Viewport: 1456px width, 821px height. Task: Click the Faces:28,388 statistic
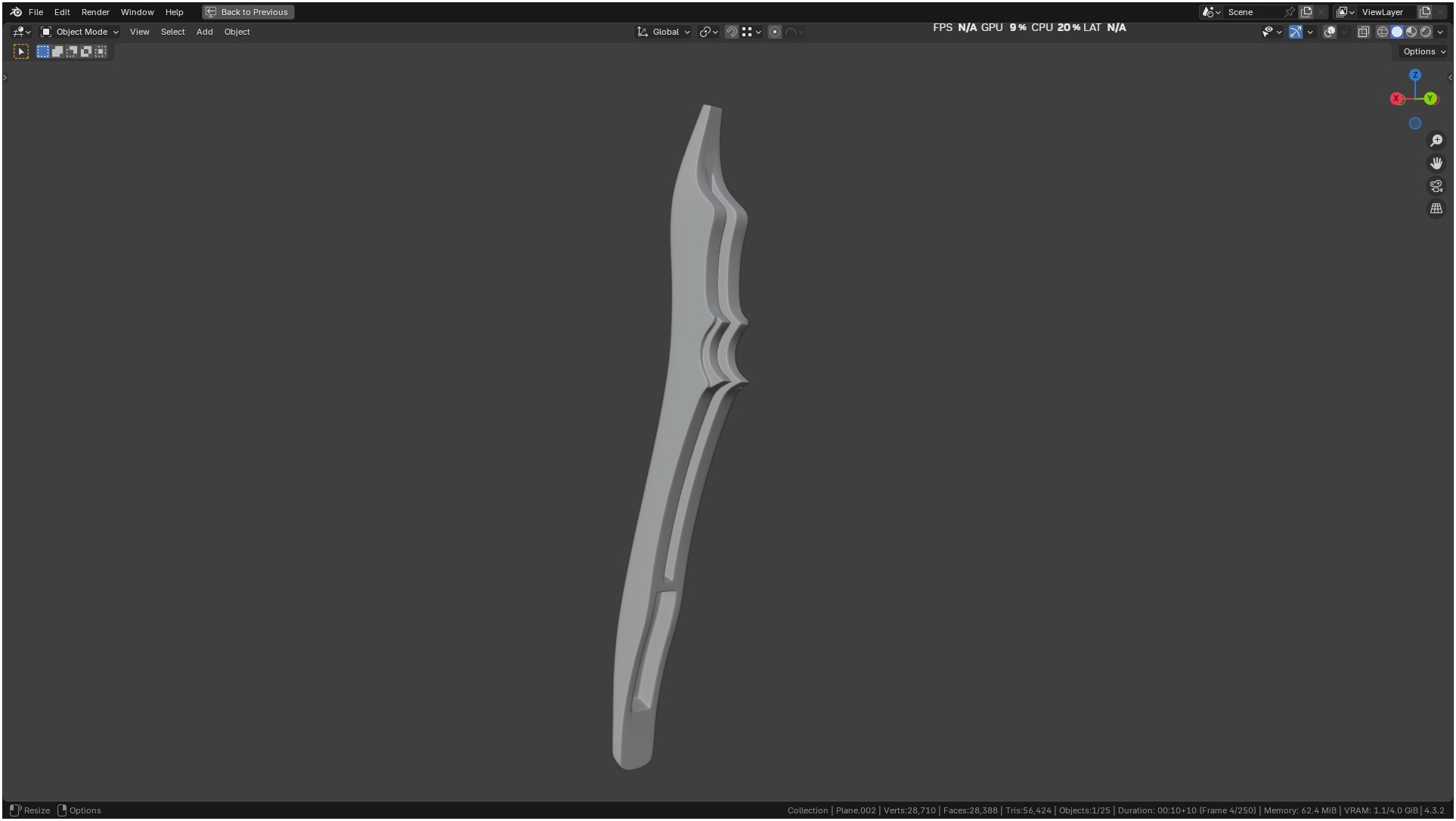pos(970,810)
